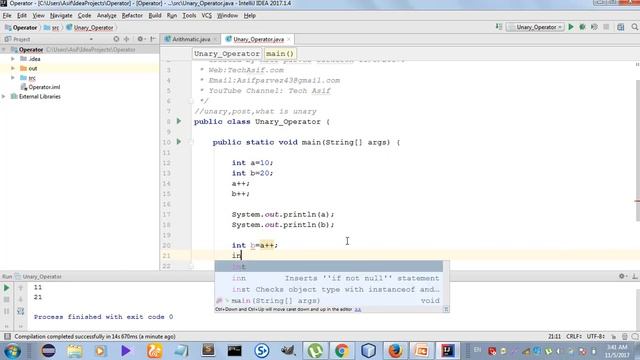
Task: Collapse the Operator project root node
Action: pyautogui.click(x=4, y=49)
